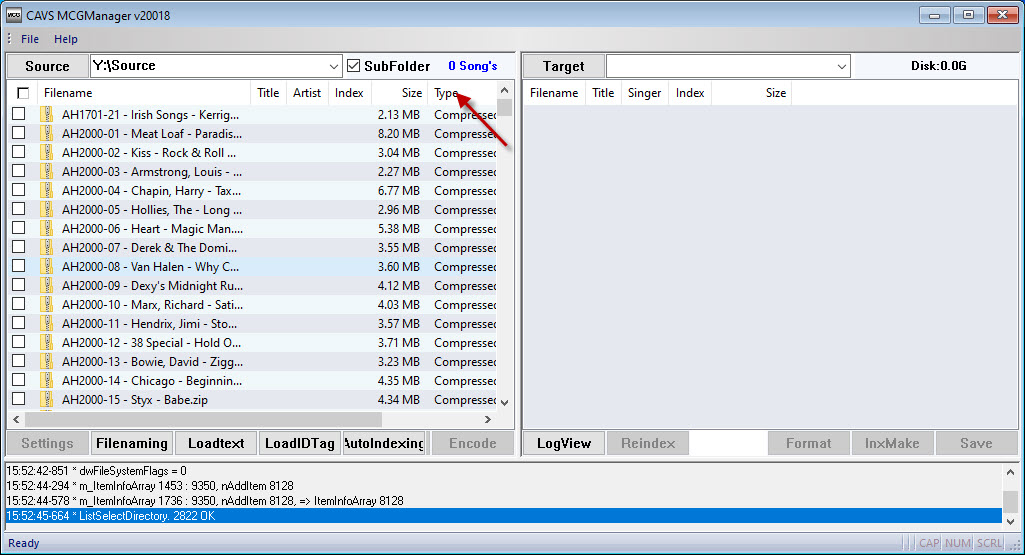
Task: Click zip icon next to Hendrix, Jimi file
Action: pos(47,323)
